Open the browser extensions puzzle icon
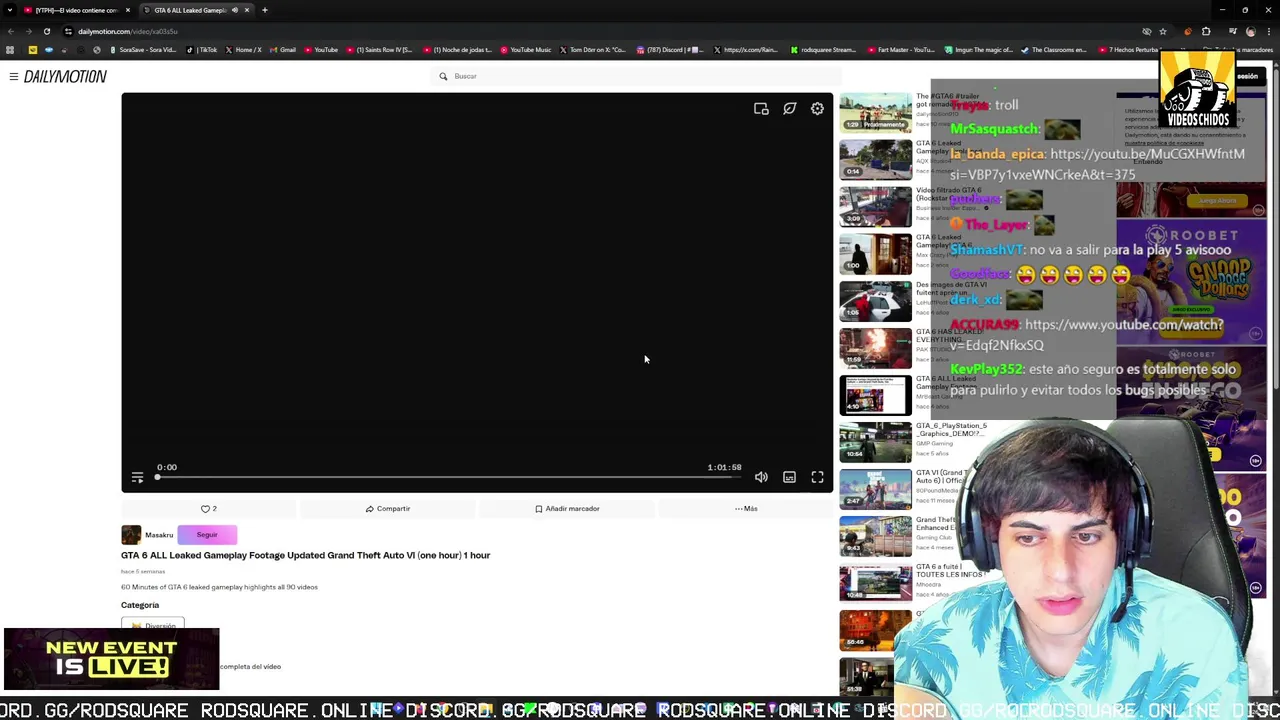 pos(1206,31)
